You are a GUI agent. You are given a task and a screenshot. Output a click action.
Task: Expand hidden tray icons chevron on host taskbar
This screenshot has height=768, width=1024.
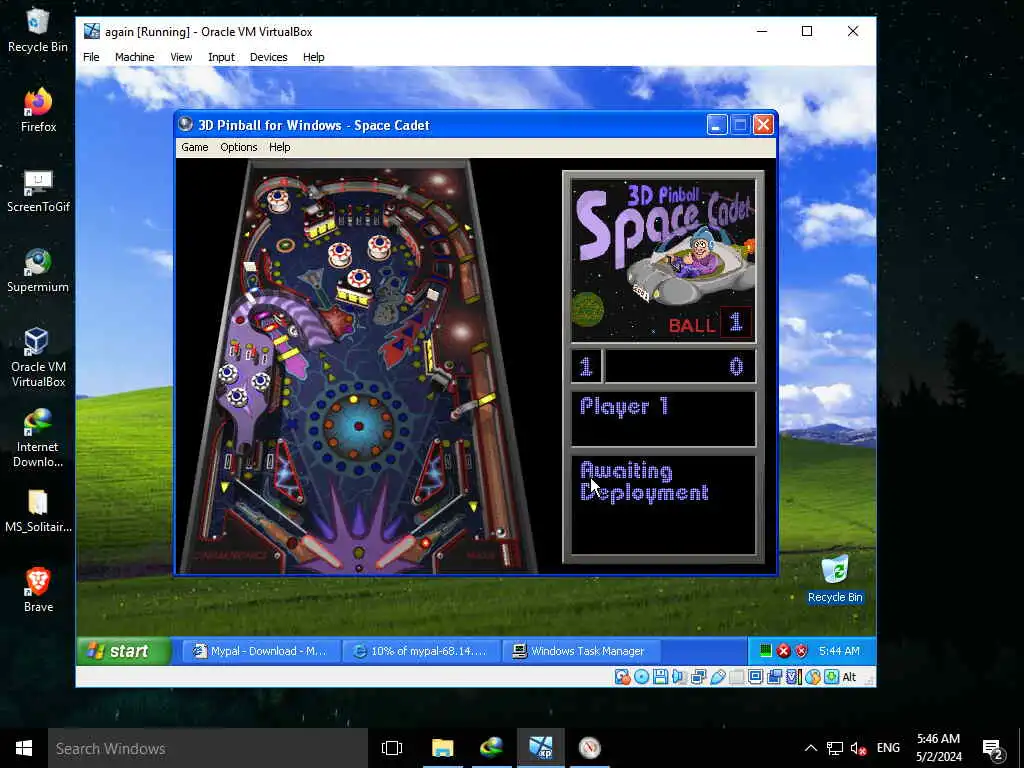point(810,748)
